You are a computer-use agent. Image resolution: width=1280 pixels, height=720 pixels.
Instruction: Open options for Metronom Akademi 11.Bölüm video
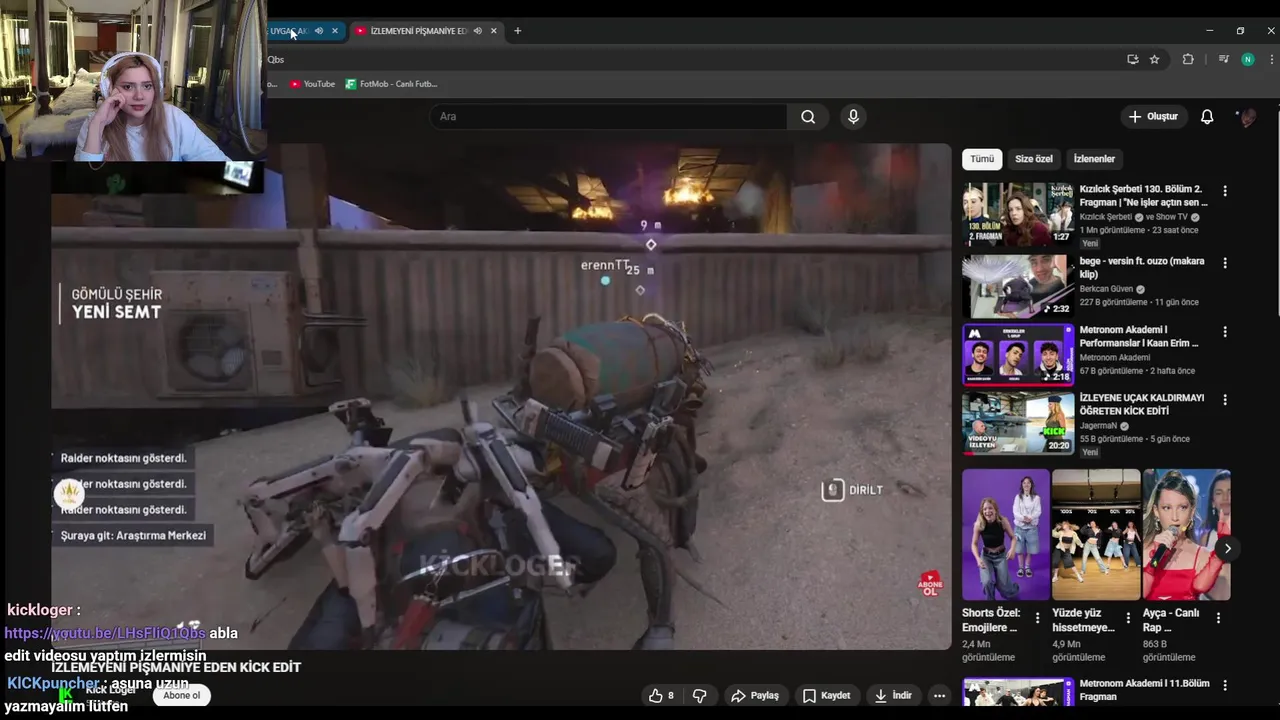click(x=1225, y=686)
